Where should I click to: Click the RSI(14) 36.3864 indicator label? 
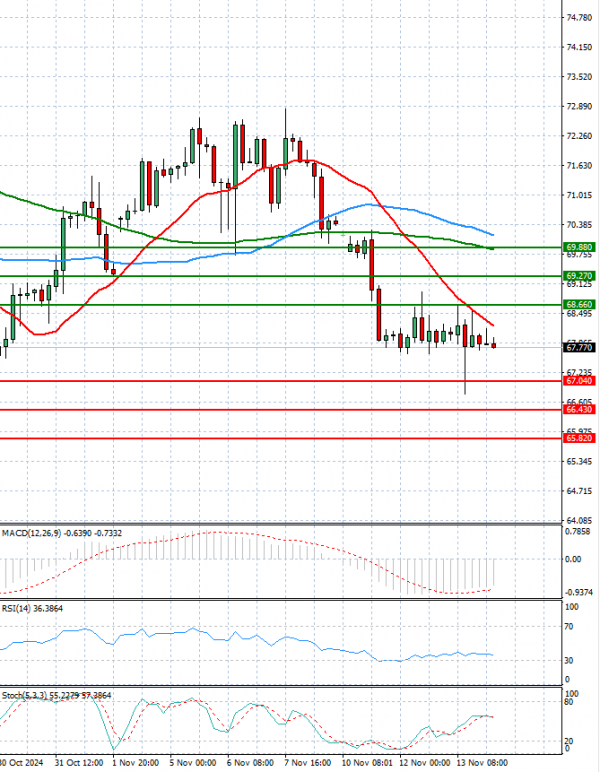[32, 609]
